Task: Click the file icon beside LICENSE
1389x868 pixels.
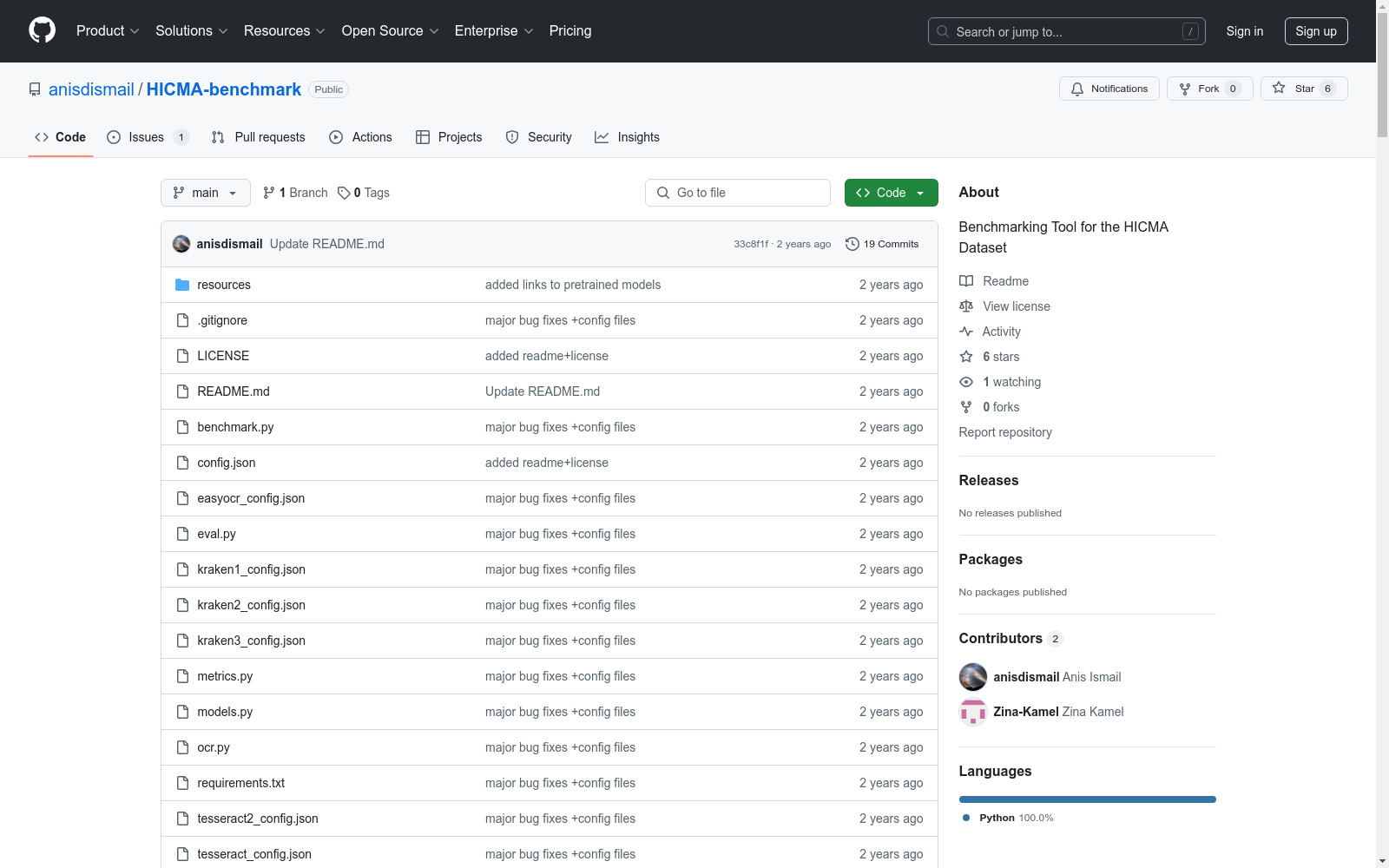Action: (182, 356)
